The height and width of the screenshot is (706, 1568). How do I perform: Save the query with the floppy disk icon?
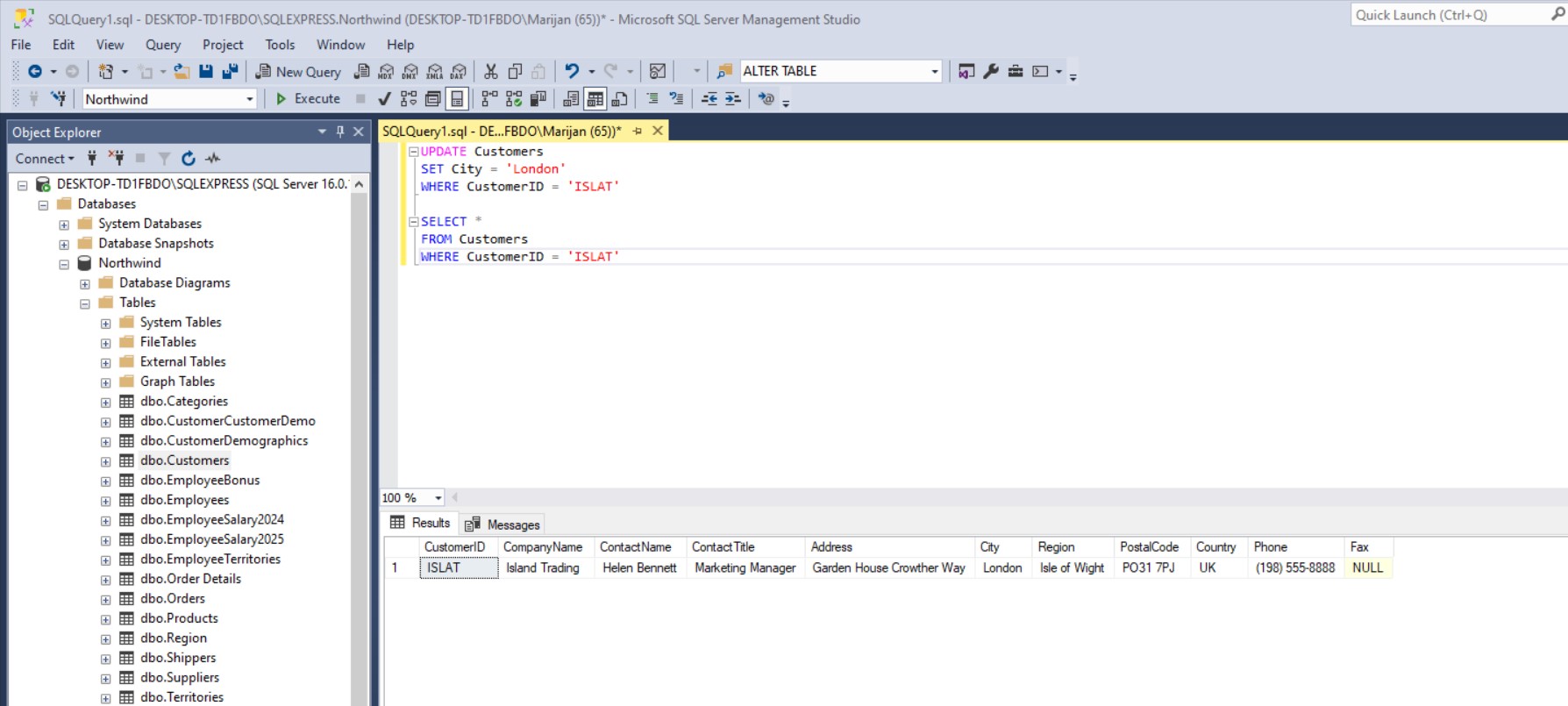pos(206,71)
